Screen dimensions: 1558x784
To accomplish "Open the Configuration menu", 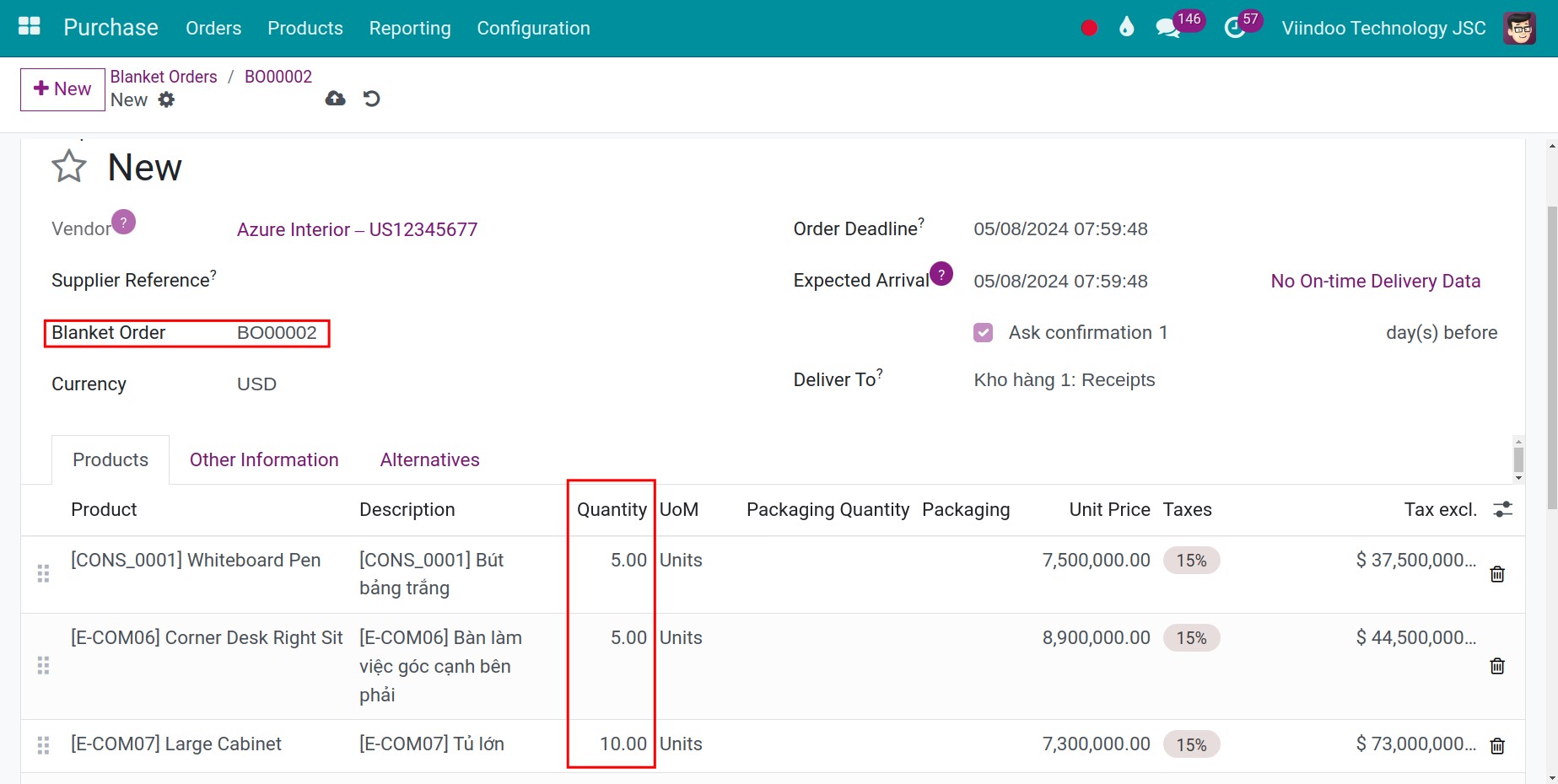I will (532, 28).
